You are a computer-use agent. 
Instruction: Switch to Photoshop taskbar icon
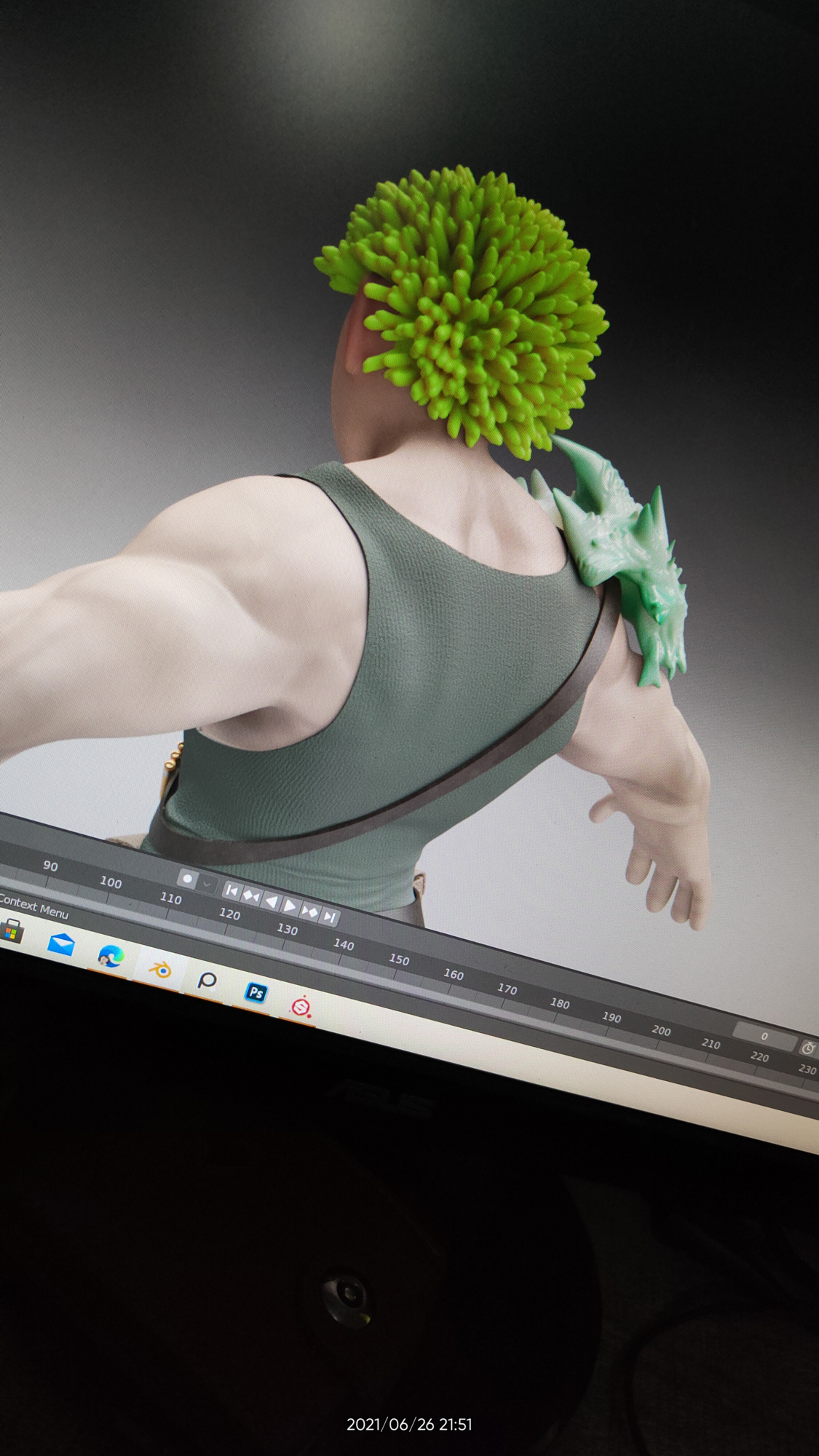(256, 992)
